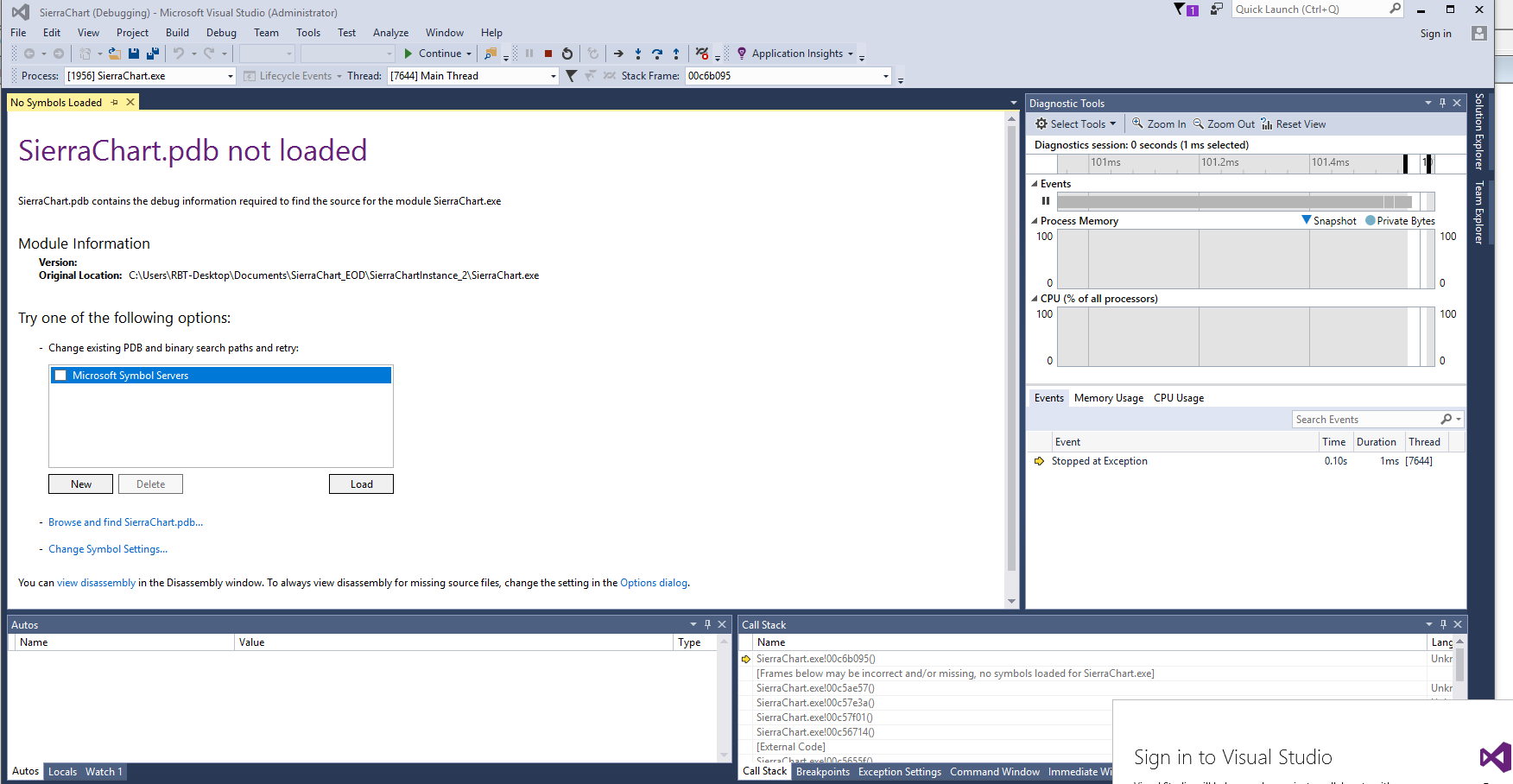Switch to the Breakpoints tab
Image resolution: width=1513 pixels, height=784 pixels.
pos(823,772)
